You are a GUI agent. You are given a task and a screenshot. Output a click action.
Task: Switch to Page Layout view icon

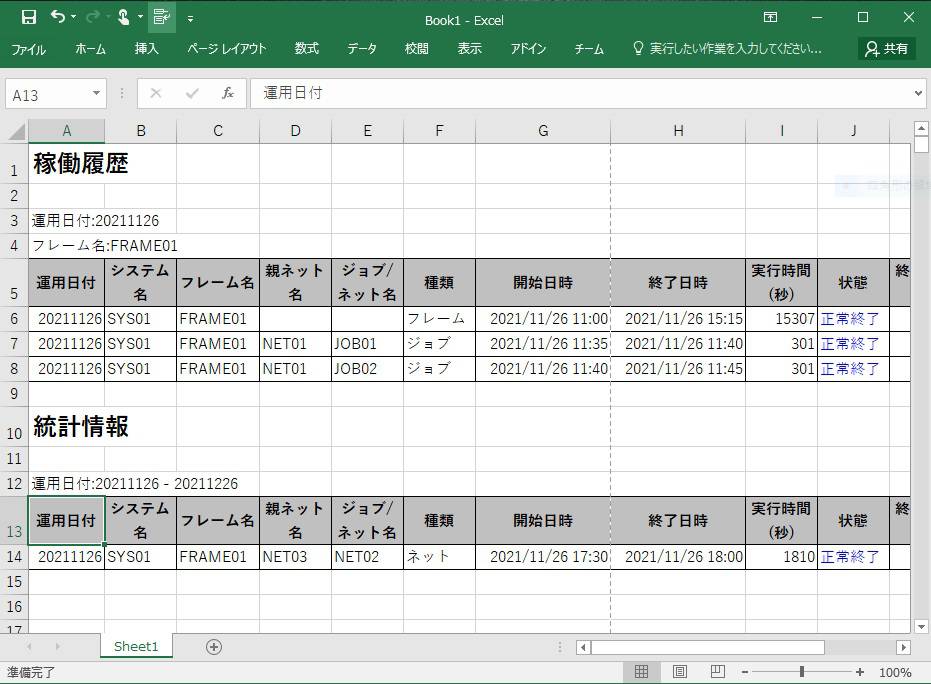[x=680, y=672]
